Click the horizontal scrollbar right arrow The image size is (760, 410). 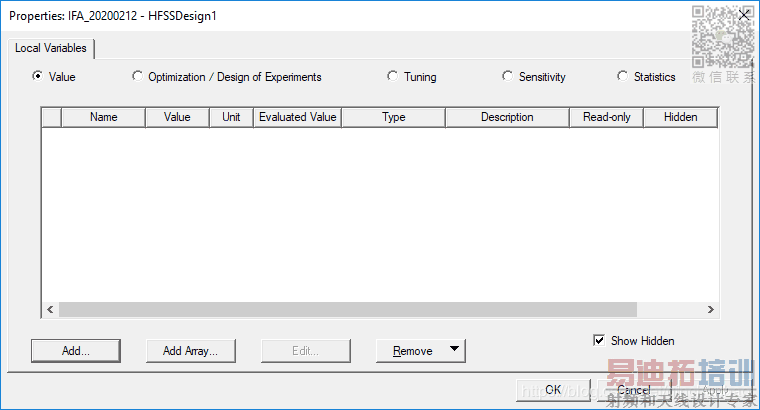point(711,309)
